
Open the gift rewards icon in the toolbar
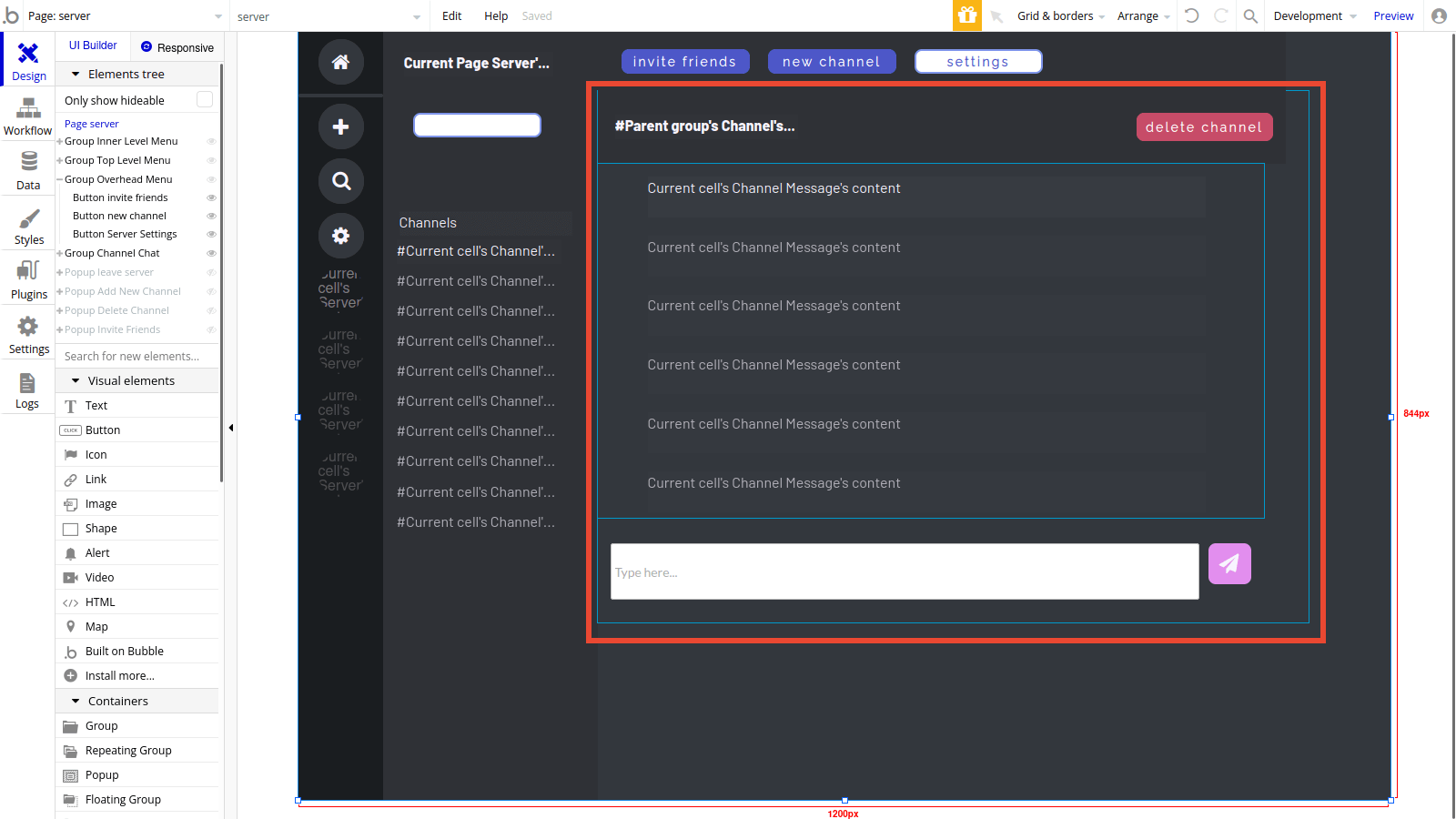click(967, 15)
